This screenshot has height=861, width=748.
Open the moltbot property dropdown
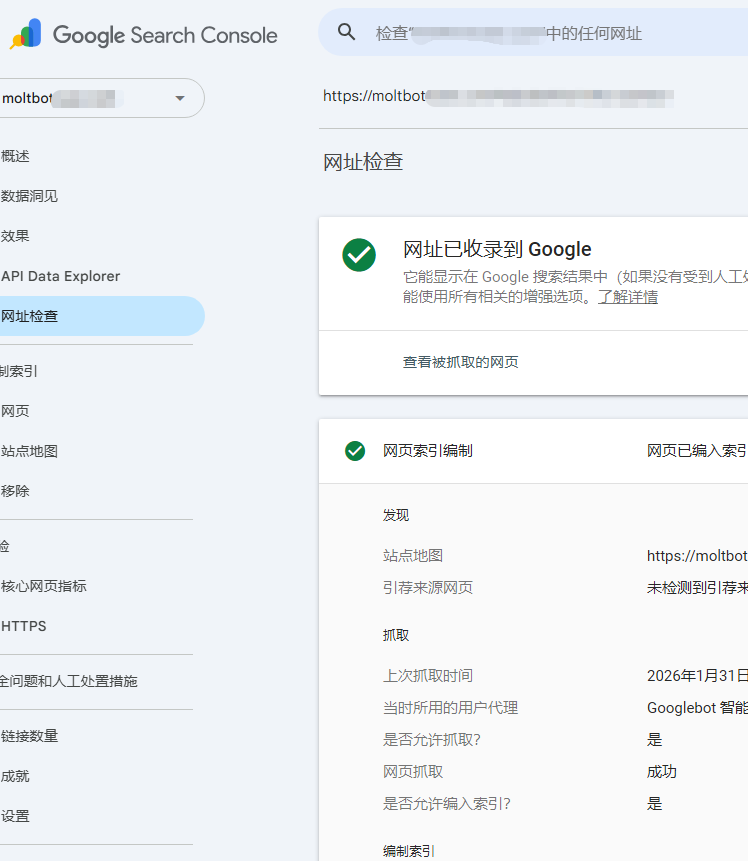click(x=102, y=98)
